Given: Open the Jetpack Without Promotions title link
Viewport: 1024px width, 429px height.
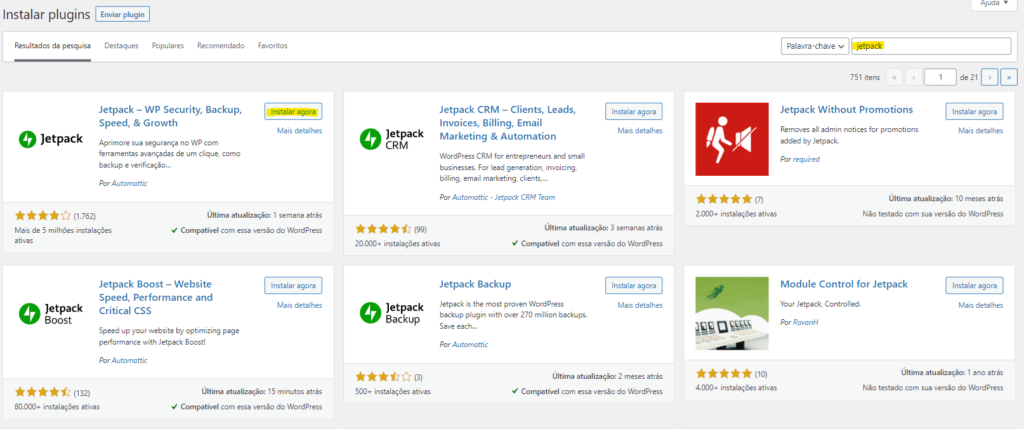Looking at the screenshot, I should coord(846,110).
